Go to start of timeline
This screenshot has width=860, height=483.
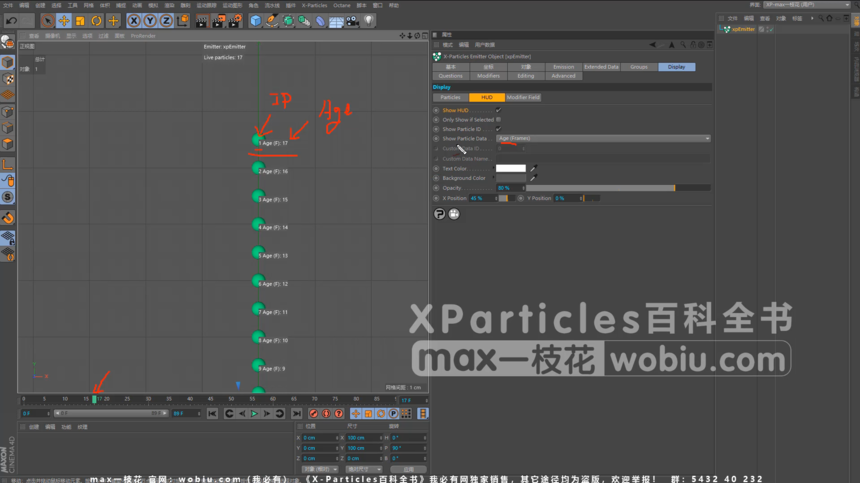pos(212,414)
